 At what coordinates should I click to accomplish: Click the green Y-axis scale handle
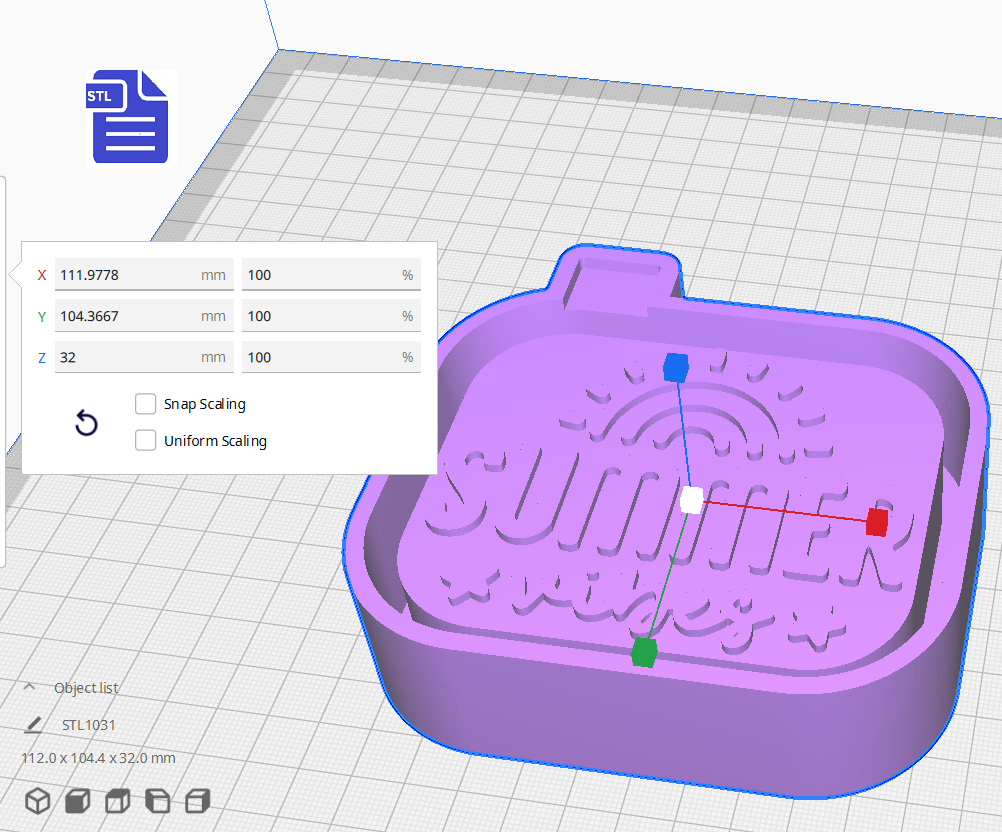(644, 652)
